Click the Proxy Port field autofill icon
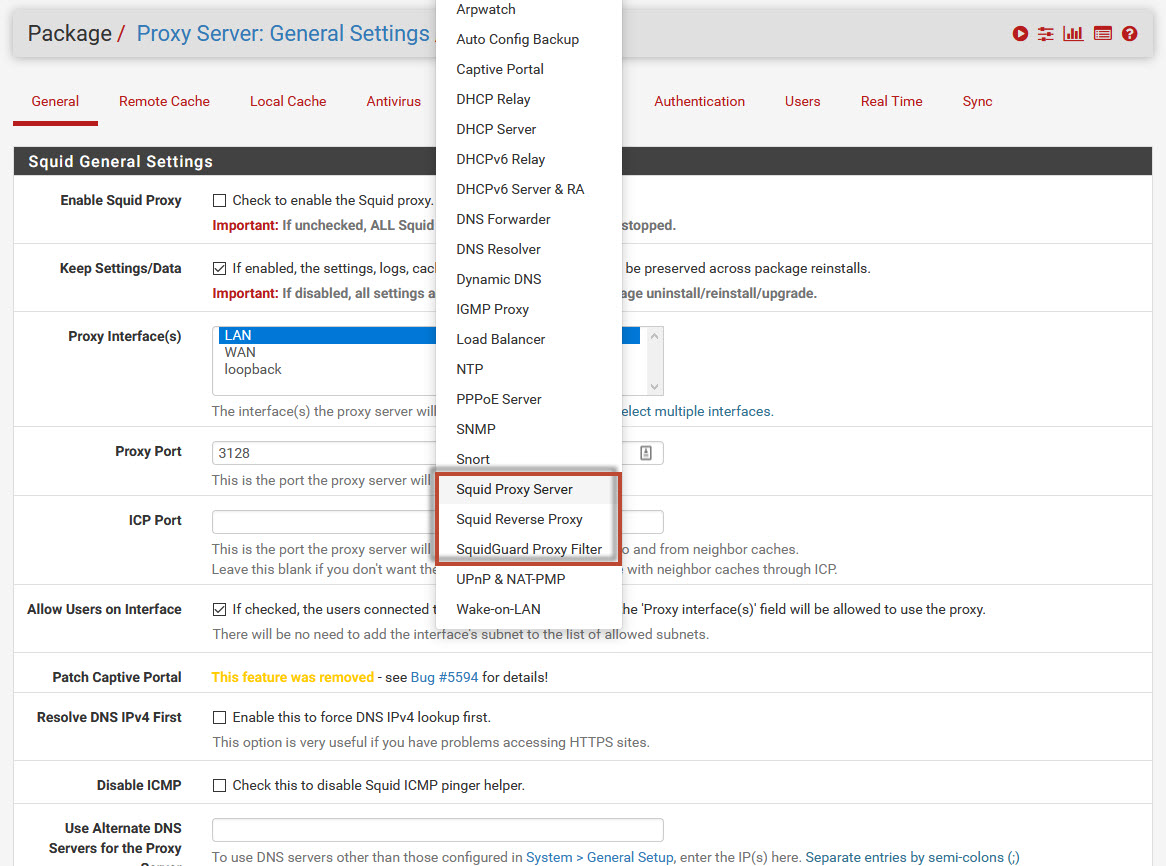The image size is (1166, 866). coord(645,453)
